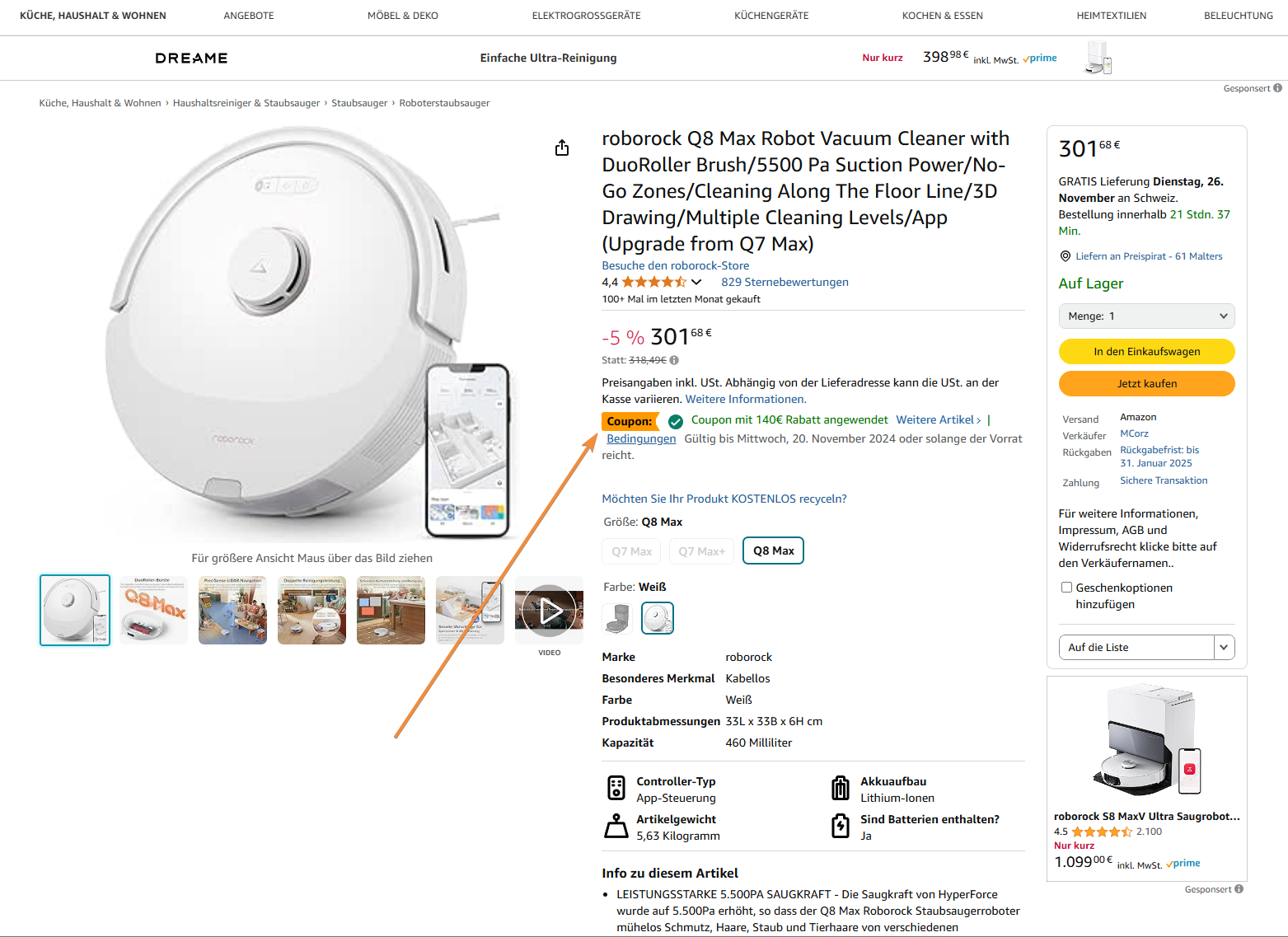Image resolution: width=1288 pixels, height=937 pixels.
Task: Select the Q7 Max+ size option
Action: tap(701, 551)
